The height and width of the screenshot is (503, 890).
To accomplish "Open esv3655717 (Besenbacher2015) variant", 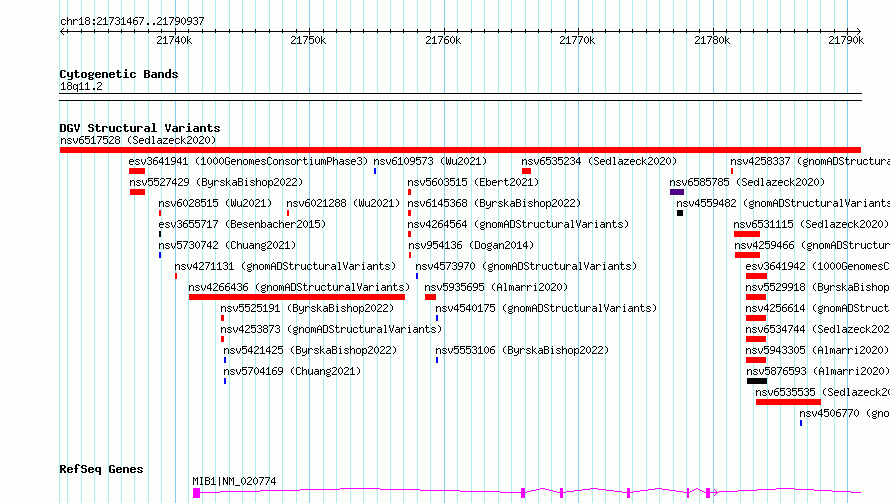I will [x=242, y=224].
